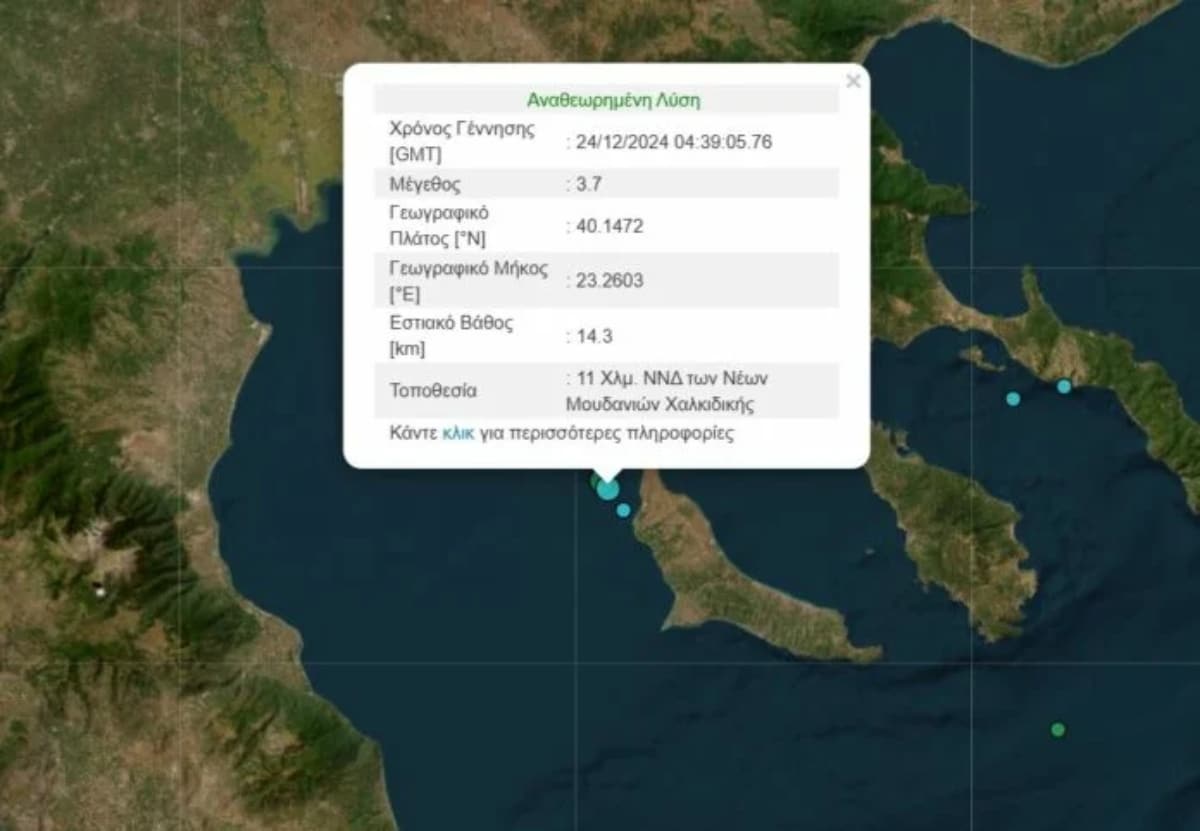Select cyan marker in open water west of Sithonia
Viewport: 1200px width, 831px height.
click(x=1013, y=399)
